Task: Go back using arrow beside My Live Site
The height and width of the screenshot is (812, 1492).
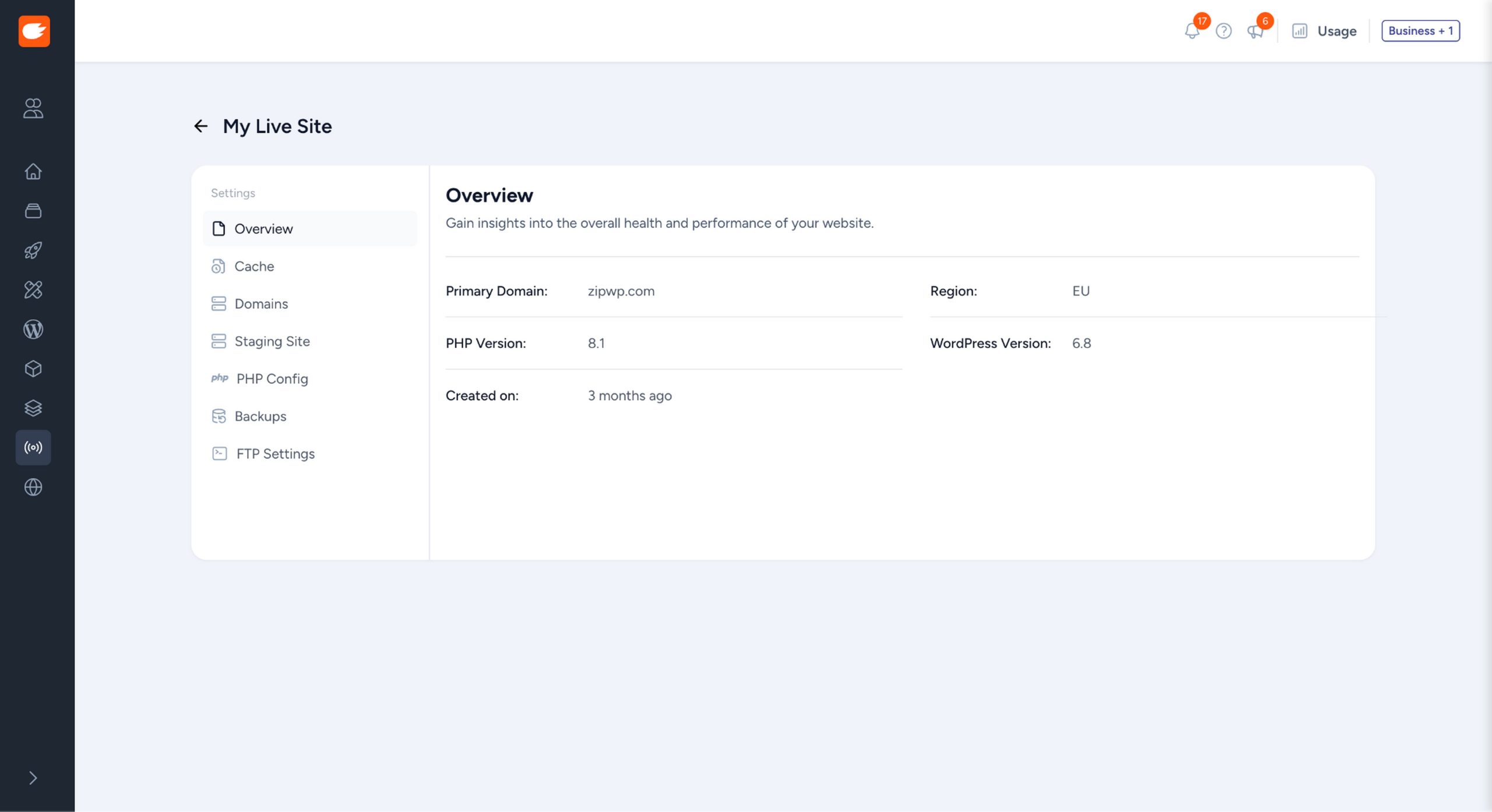Action: tap(200, 126)
